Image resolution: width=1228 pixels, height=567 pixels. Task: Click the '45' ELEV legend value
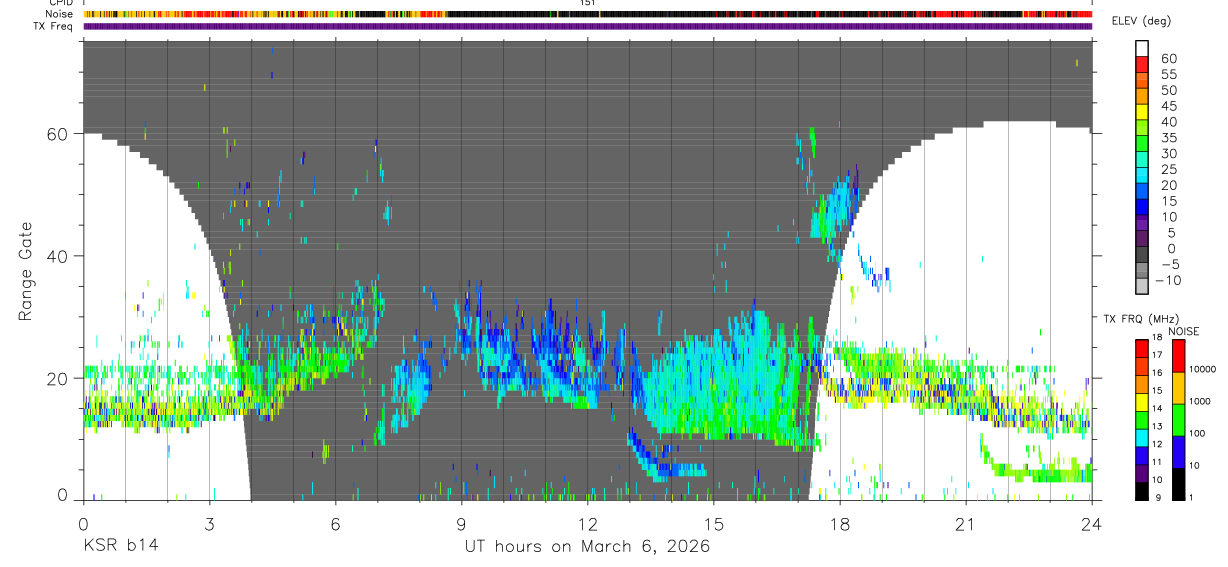[1168, 106]
